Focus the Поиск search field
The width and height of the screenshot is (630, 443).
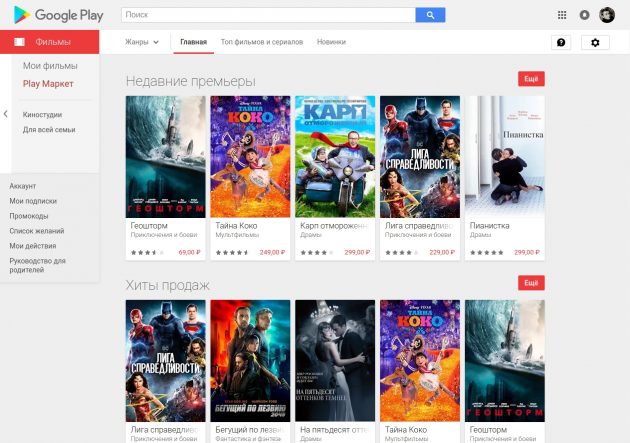click(268, 15)
